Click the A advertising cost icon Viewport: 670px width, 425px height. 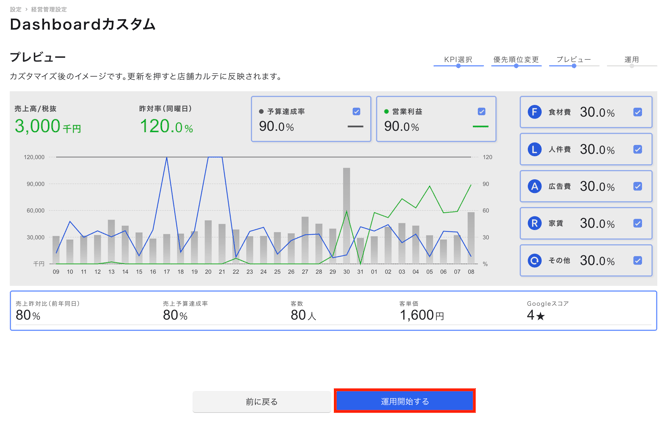click(534, 186)
